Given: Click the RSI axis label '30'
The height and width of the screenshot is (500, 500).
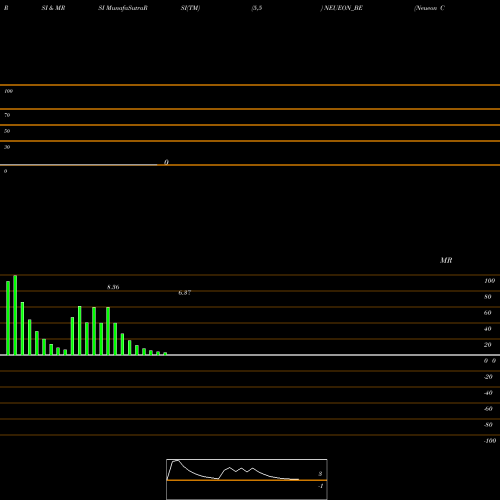Looking at the screenshot, I should coord(7,147).
